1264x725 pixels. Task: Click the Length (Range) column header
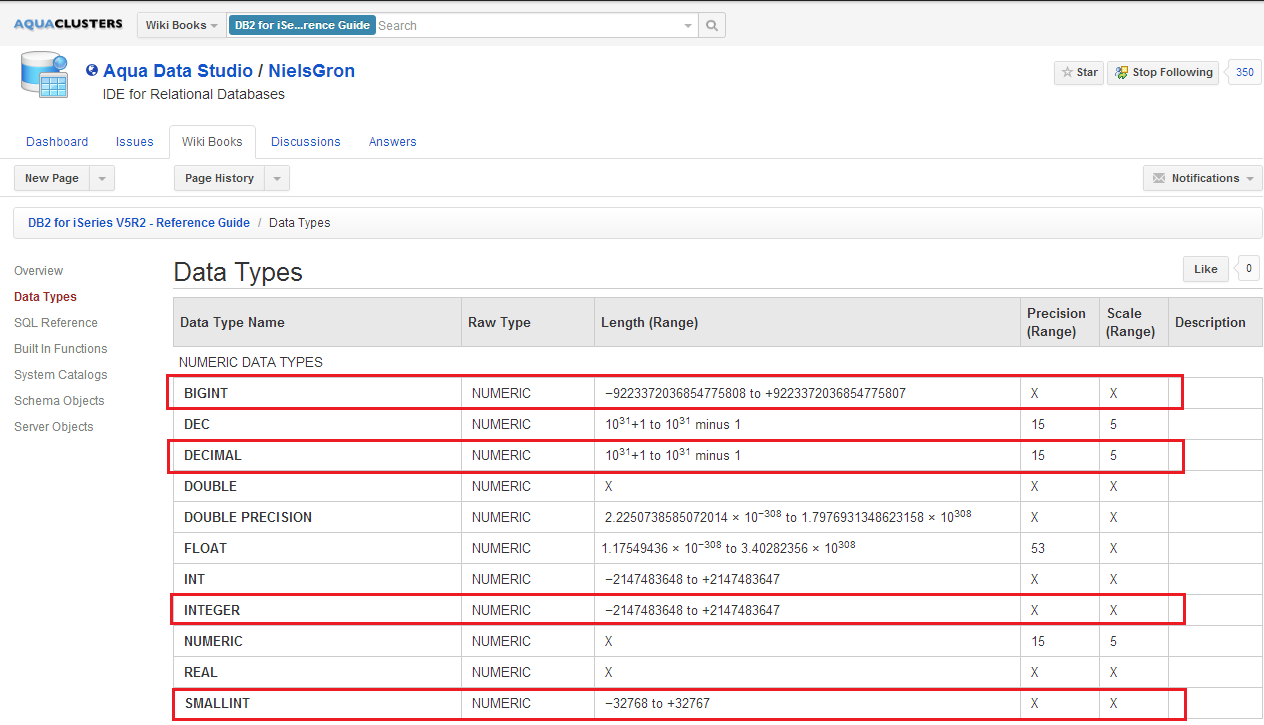[x=807, y=322]
